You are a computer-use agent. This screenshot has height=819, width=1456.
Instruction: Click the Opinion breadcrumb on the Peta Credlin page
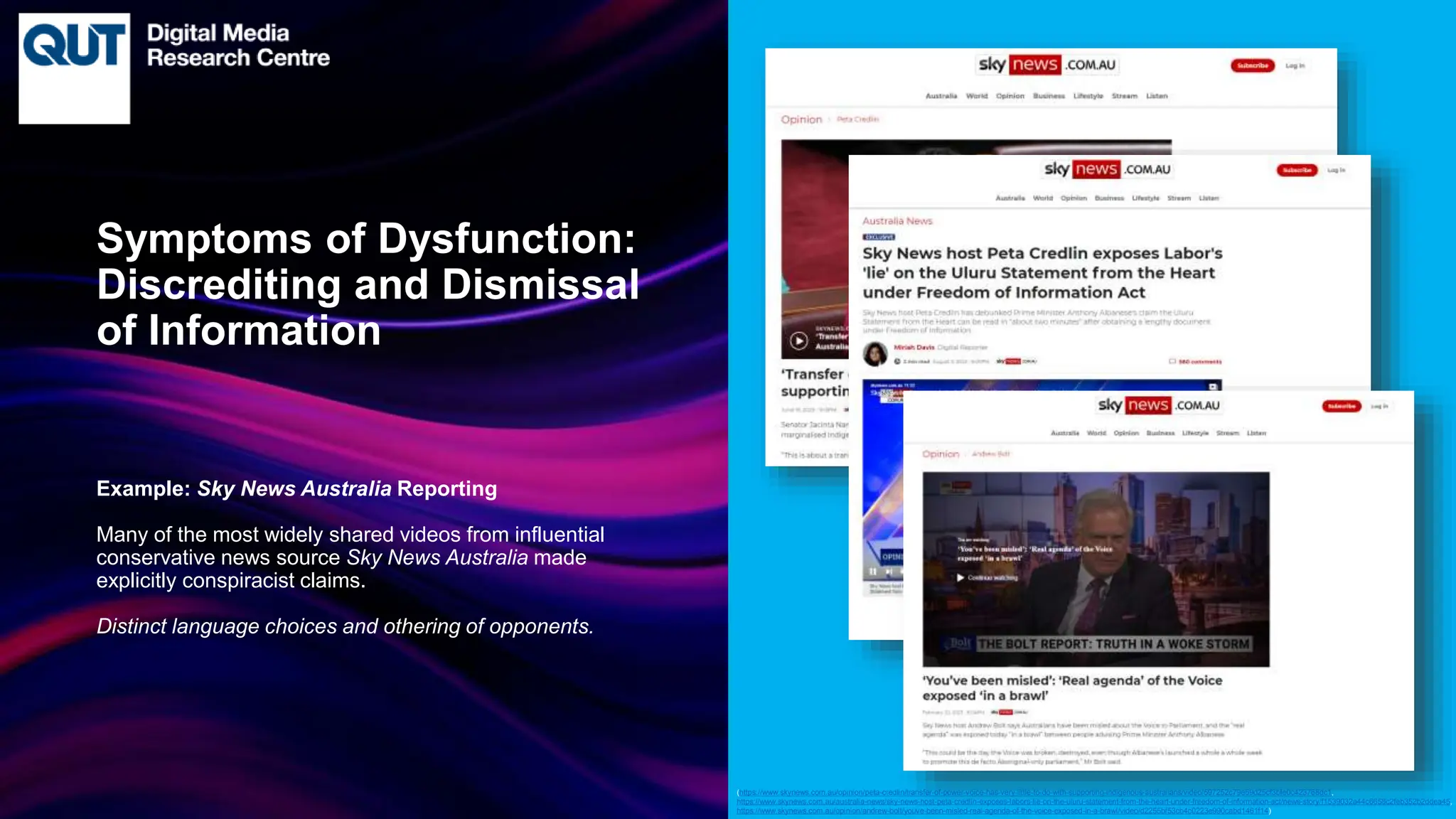coord(801,119)
